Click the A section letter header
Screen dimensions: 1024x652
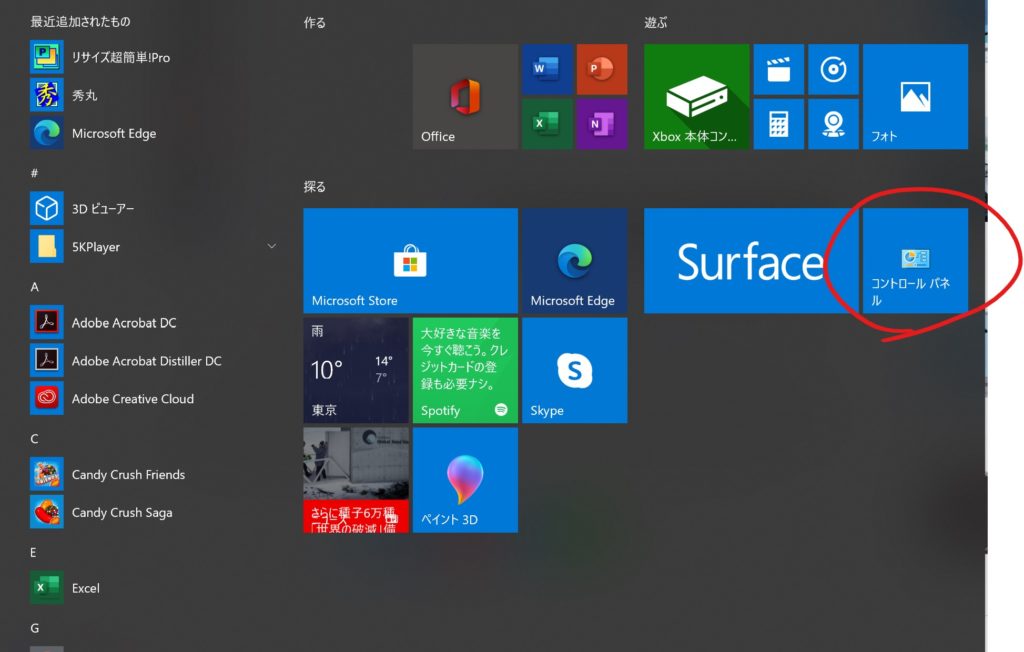tap(35, 287)
